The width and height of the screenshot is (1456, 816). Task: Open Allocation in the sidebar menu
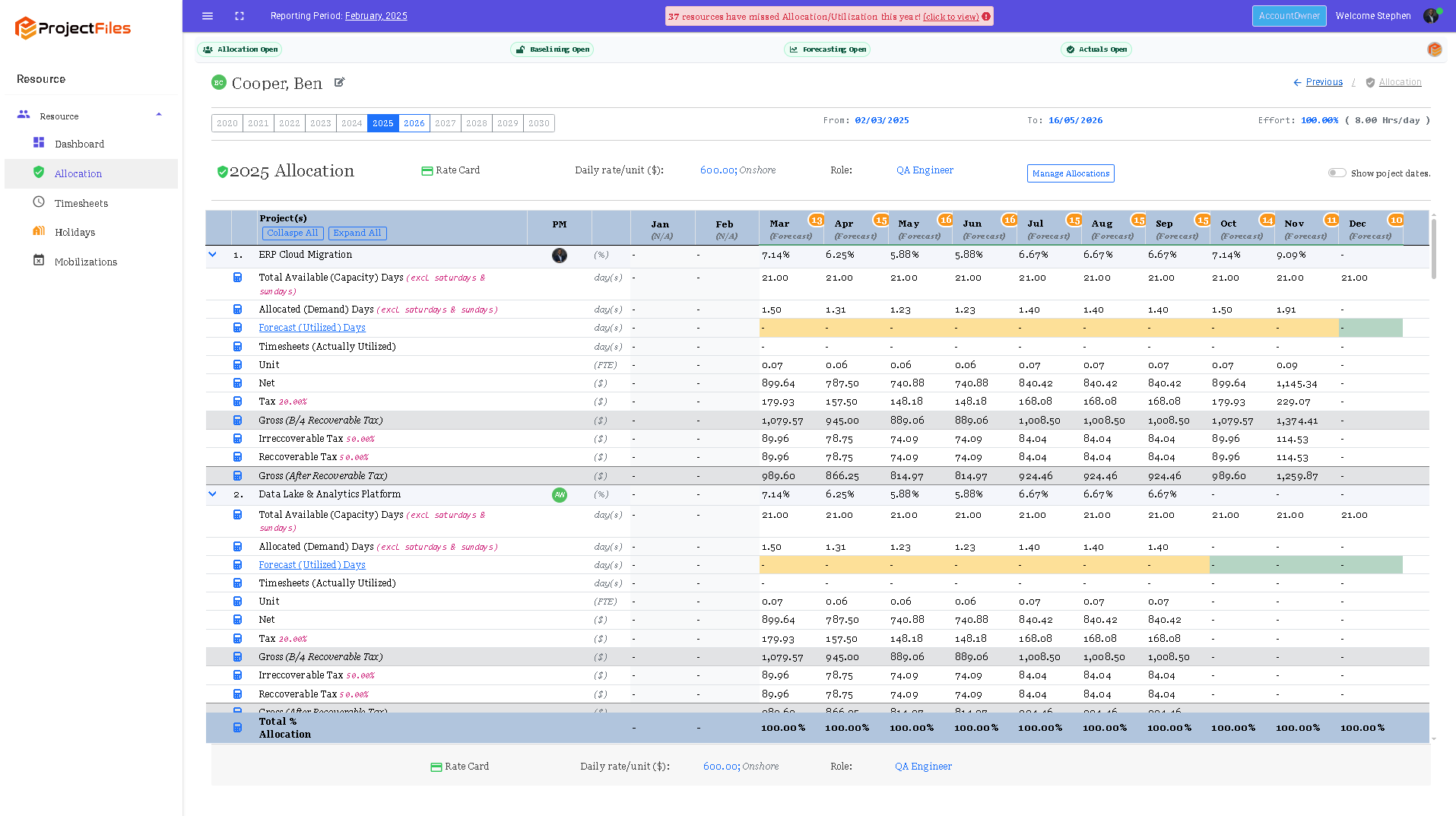point(91,173)
